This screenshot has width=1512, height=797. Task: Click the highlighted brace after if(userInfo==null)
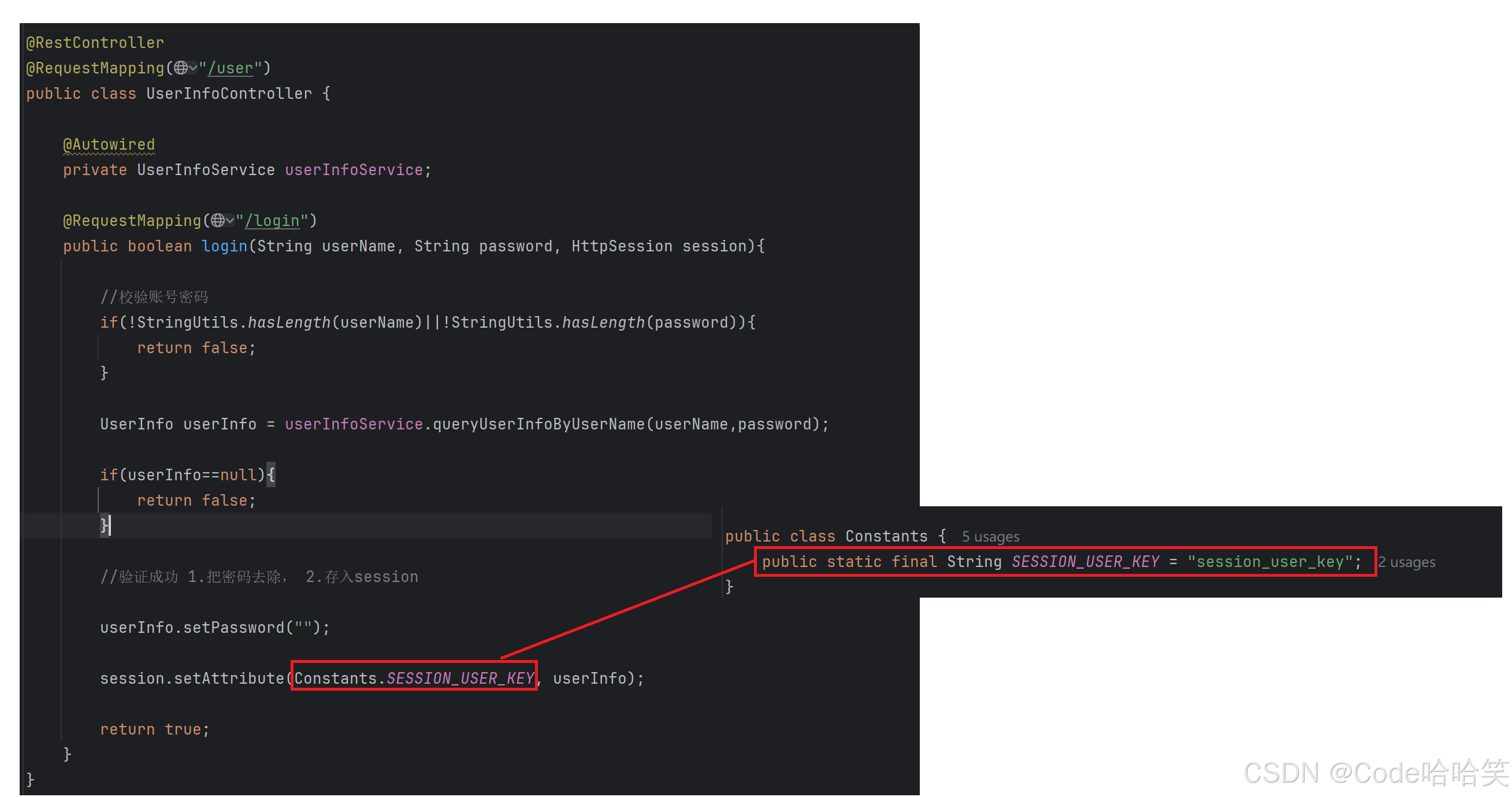(x=270, y=475)
